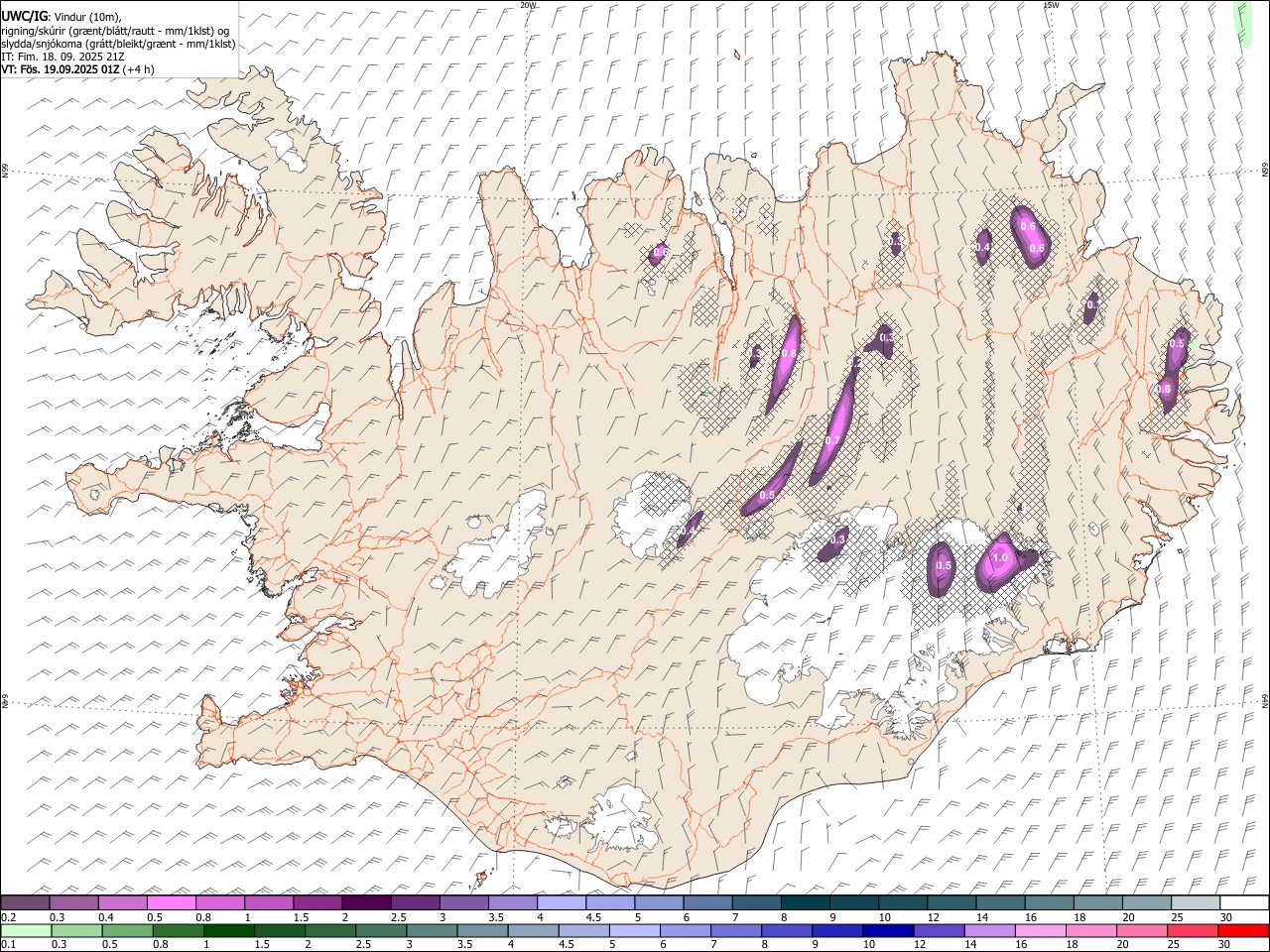The height and width of the screenshot is (952, 1270).
Task: Click the palest green lower swatch at 0.1
Action: pos(27,931)
